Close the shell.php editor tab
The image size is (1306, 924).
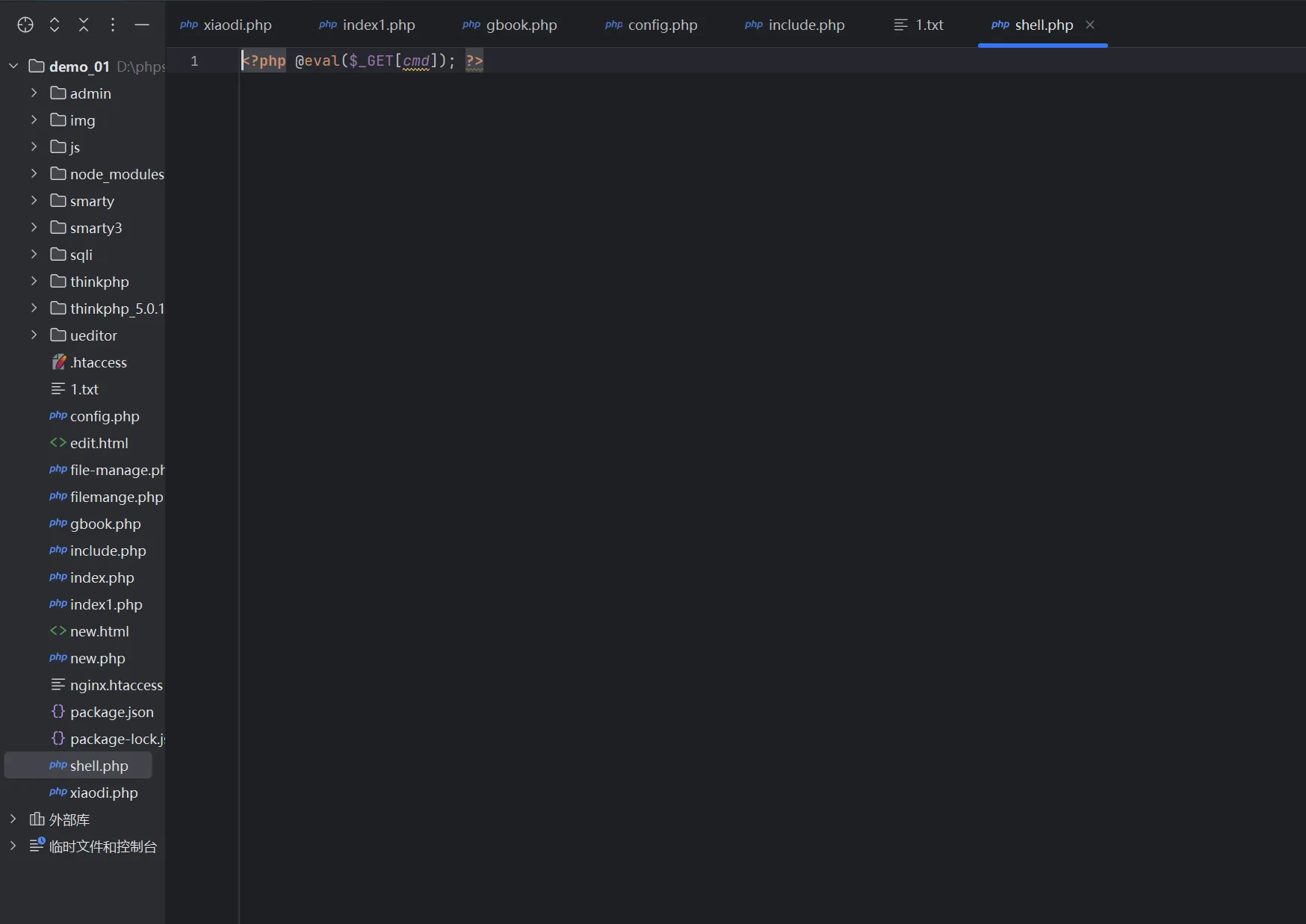1090,25
